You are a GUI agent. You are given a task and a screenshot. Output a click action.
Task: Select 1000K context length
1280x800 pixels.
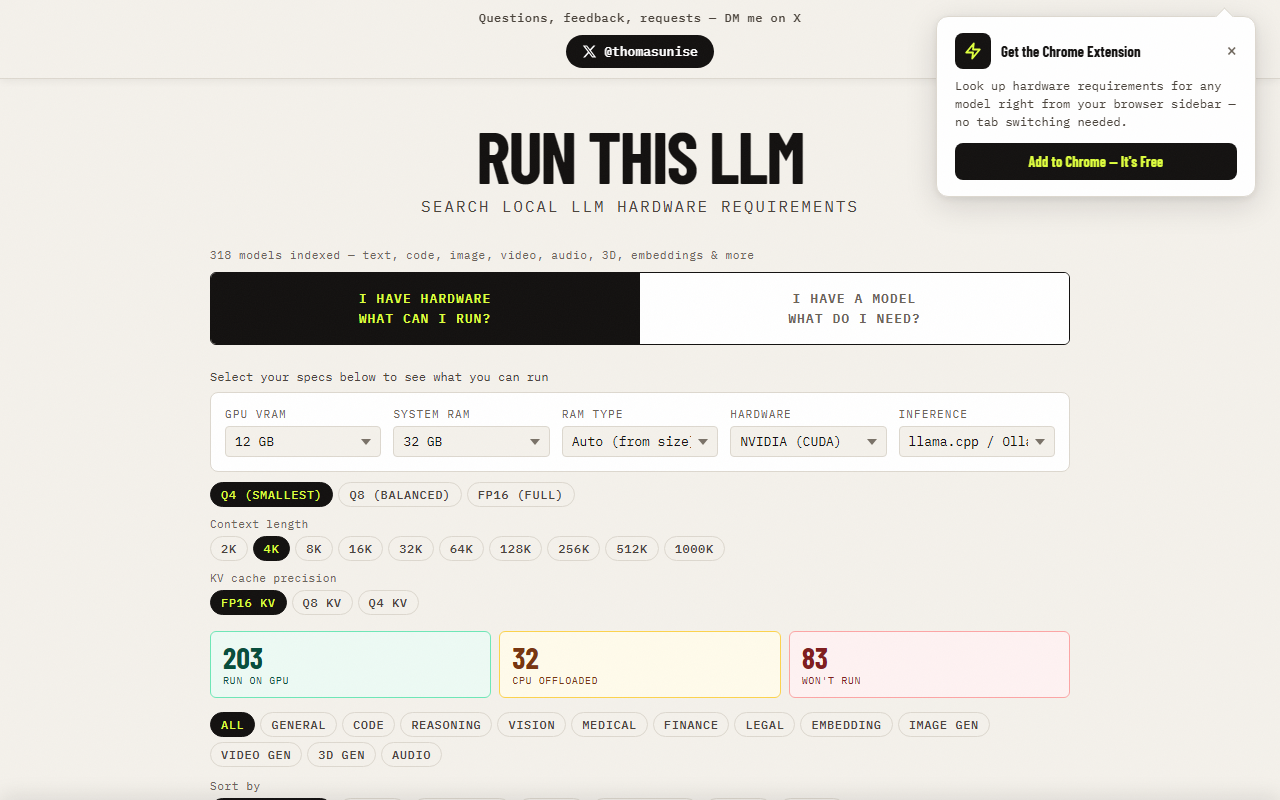click(x=694, y=549)
